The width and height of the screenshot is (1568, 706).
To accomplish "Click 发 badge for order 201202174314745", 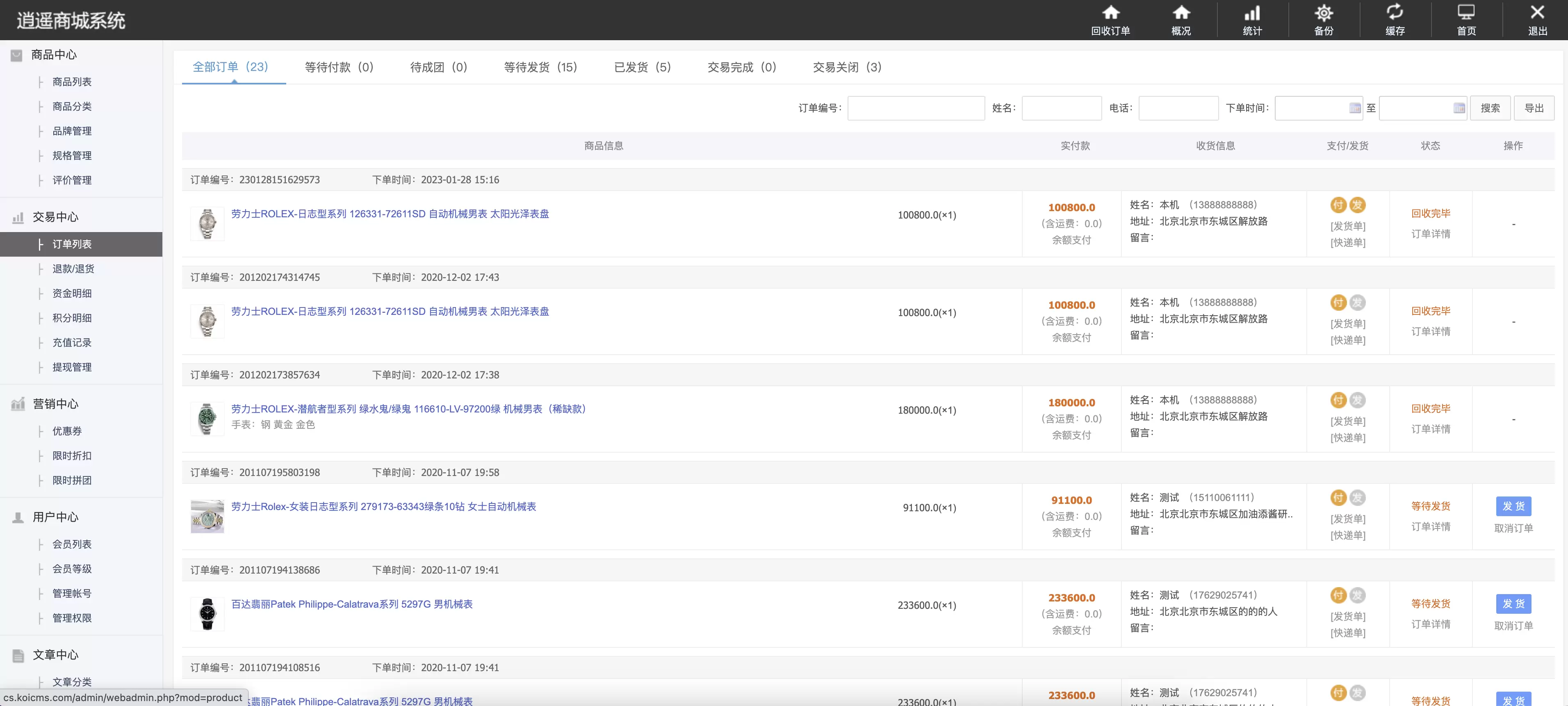I will tap(1357, 303).
